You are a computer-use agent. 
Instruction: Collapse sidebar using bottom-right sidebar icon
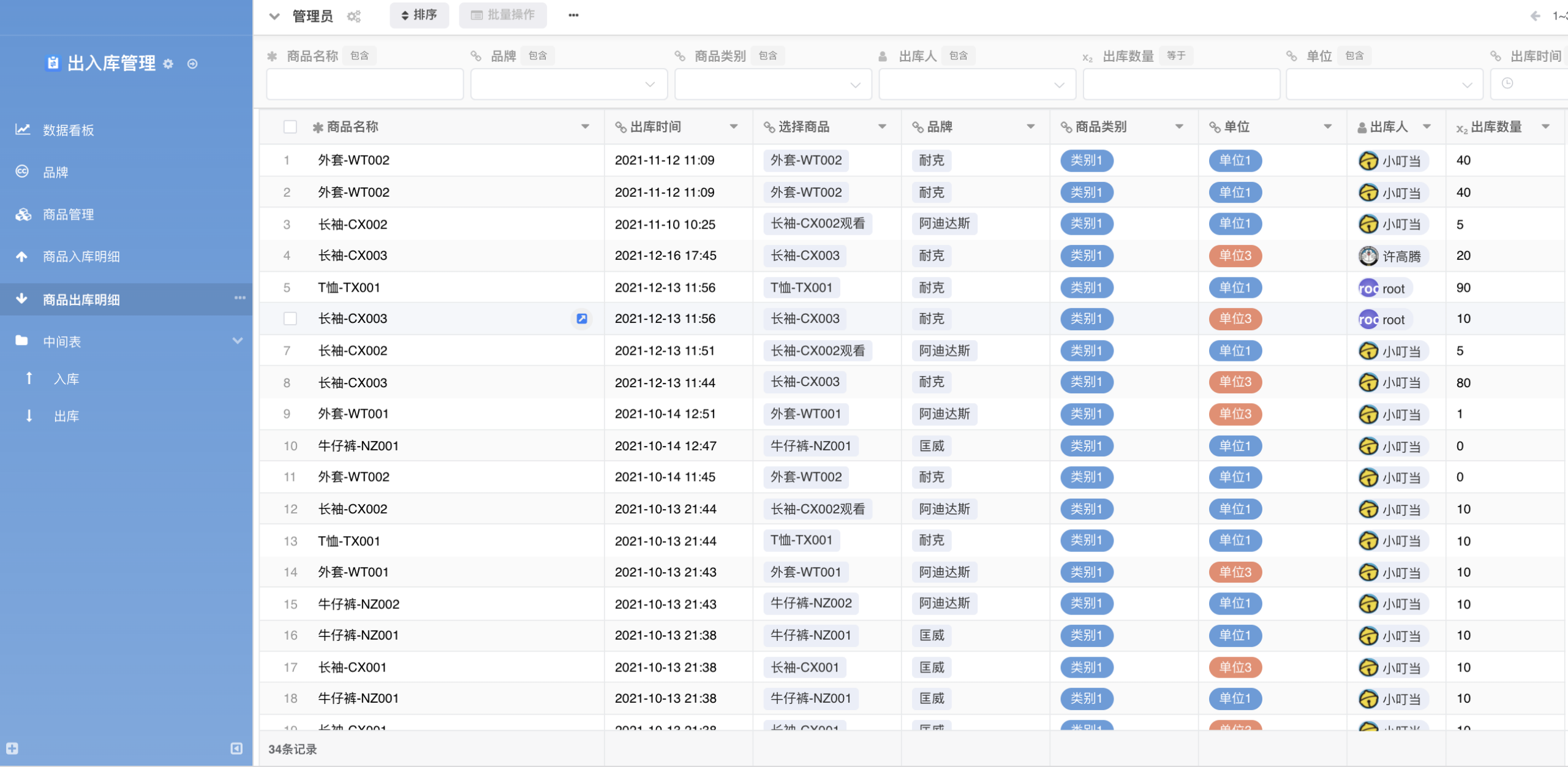tap(236, 748)
